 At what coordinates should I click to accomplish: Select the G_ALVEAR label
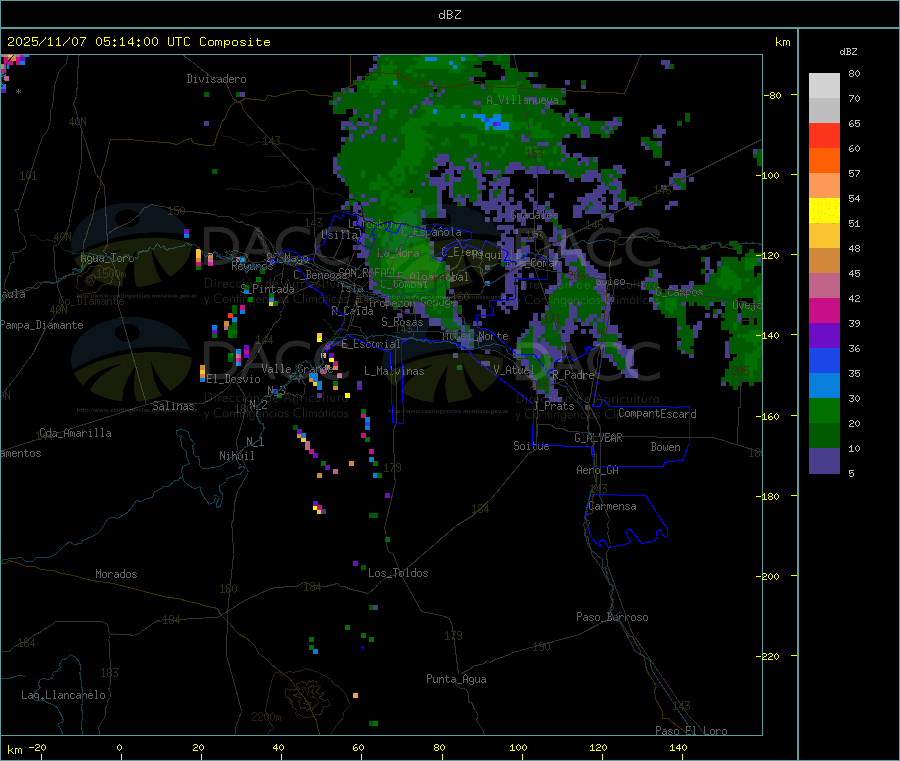tap(598, 438)
